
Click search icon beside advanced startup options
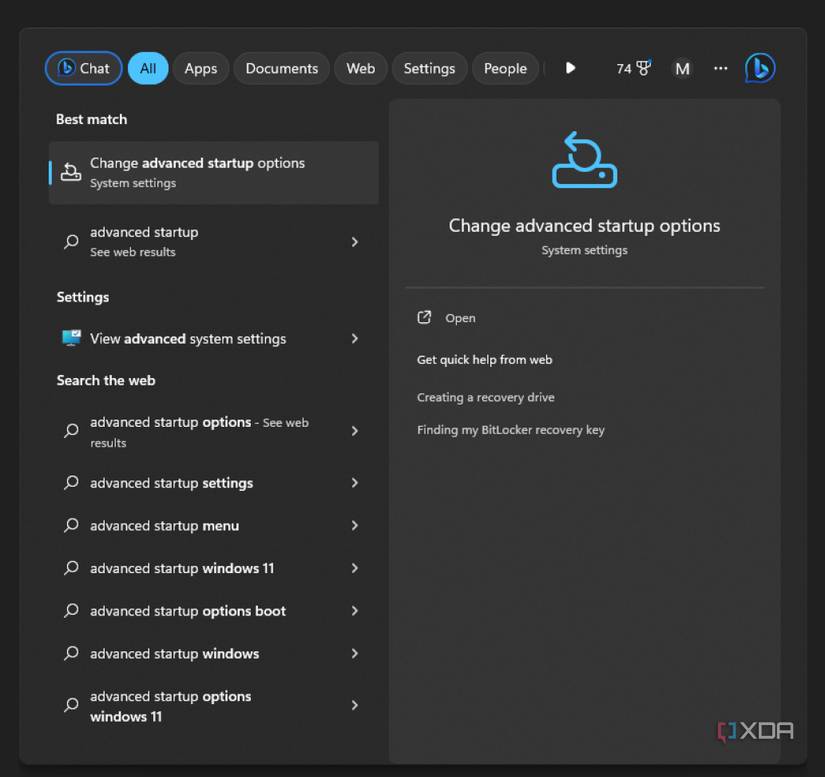click(x=71, y=430)
